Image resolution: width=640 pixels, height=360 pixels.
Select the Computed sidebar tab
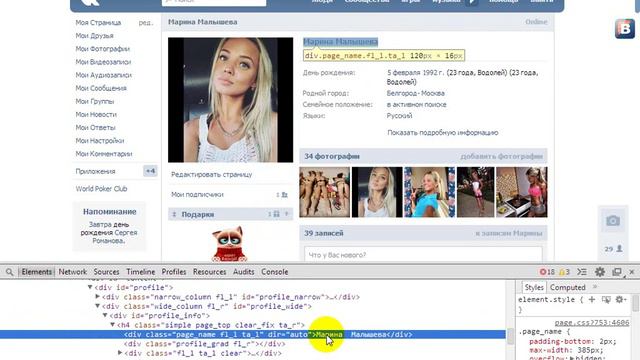567,287
